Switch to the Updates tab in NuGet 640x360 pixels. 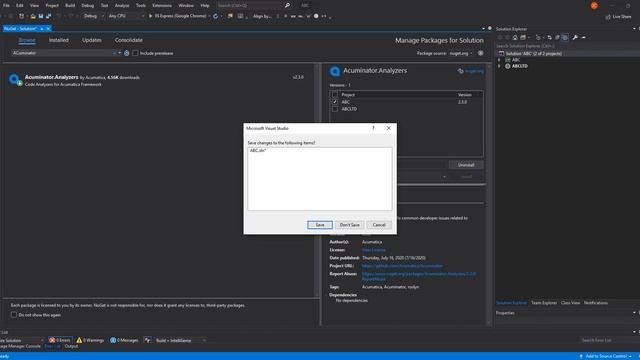click(92, 40)
